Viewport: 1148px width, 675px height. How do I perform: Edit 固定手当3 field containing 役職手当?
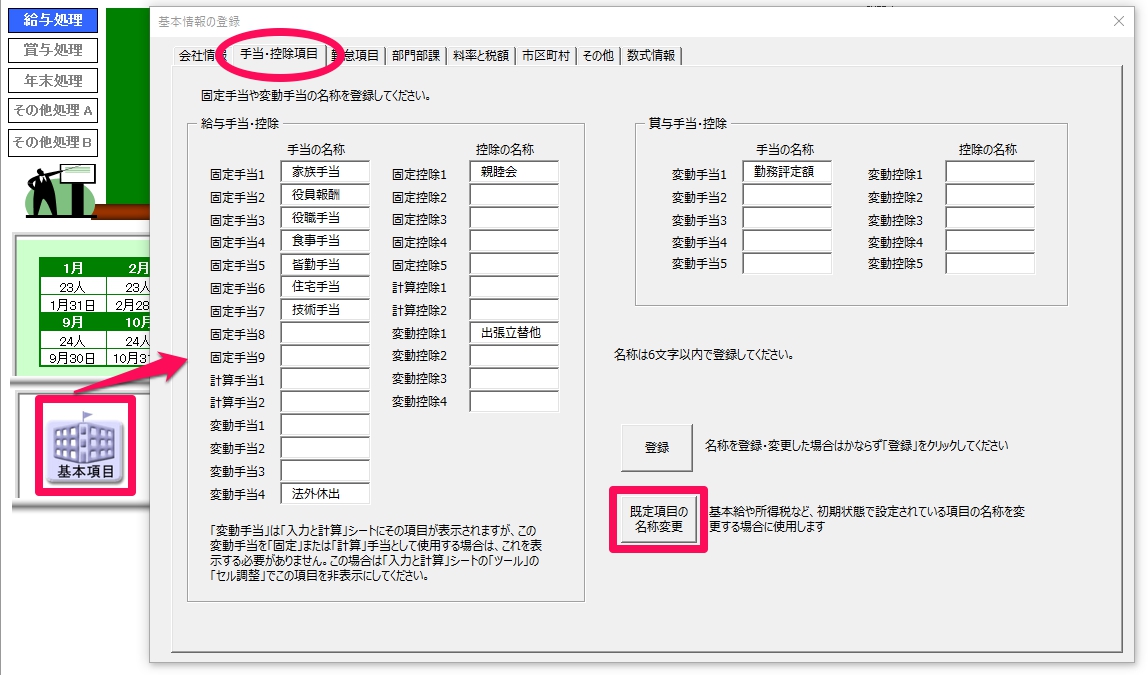pyautogui.click(x=325, y=218)
